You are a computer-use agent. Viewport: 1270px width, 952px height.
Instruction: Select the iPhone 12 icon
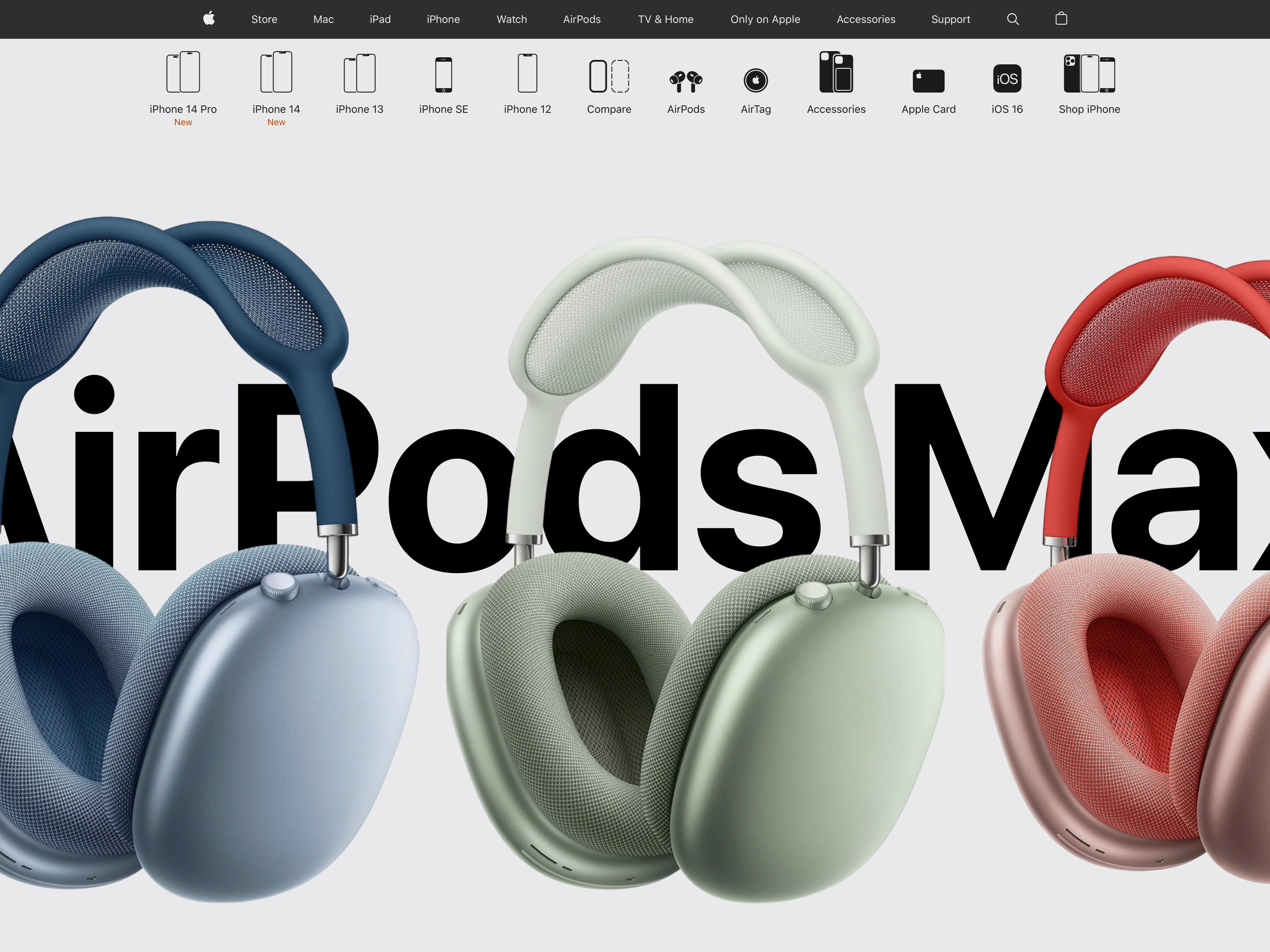[528, 73]
